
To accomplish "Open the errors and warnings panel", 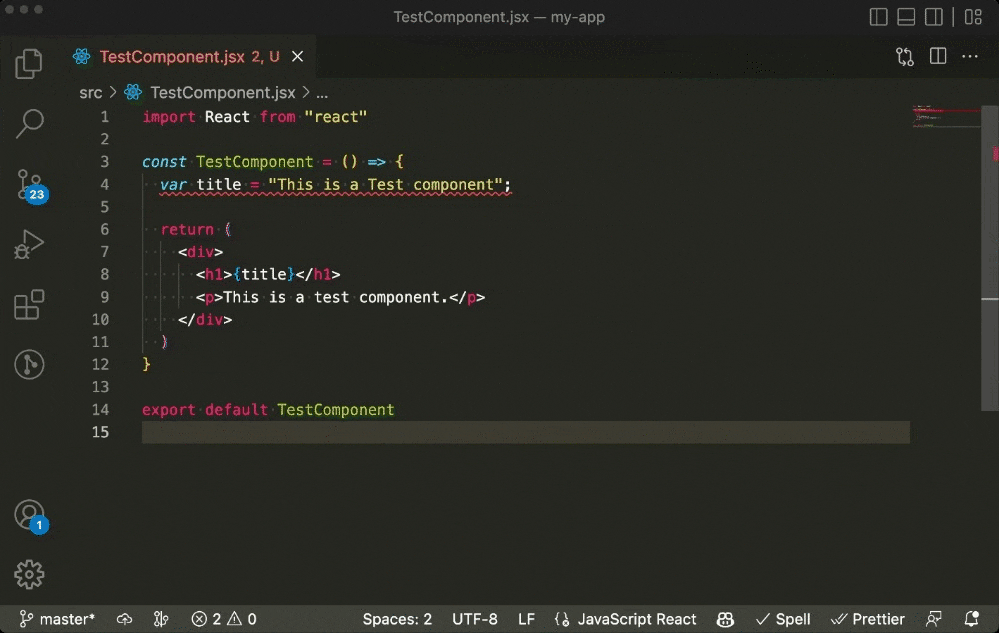I will tap(222, 618).
